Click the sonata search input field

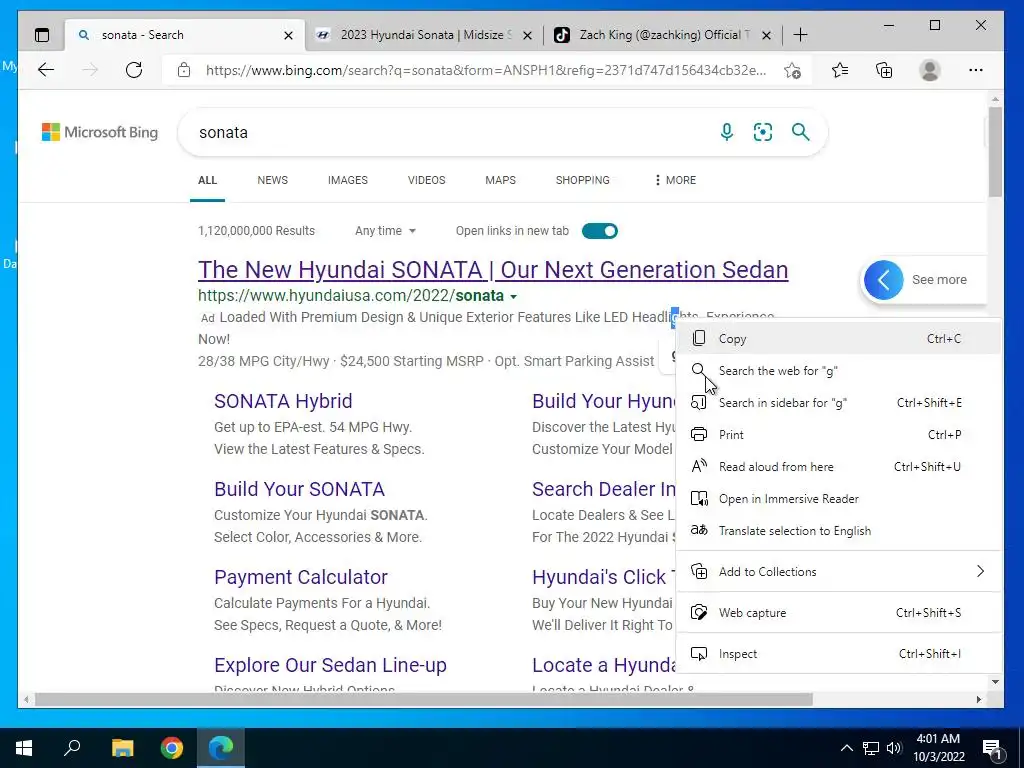451,133
